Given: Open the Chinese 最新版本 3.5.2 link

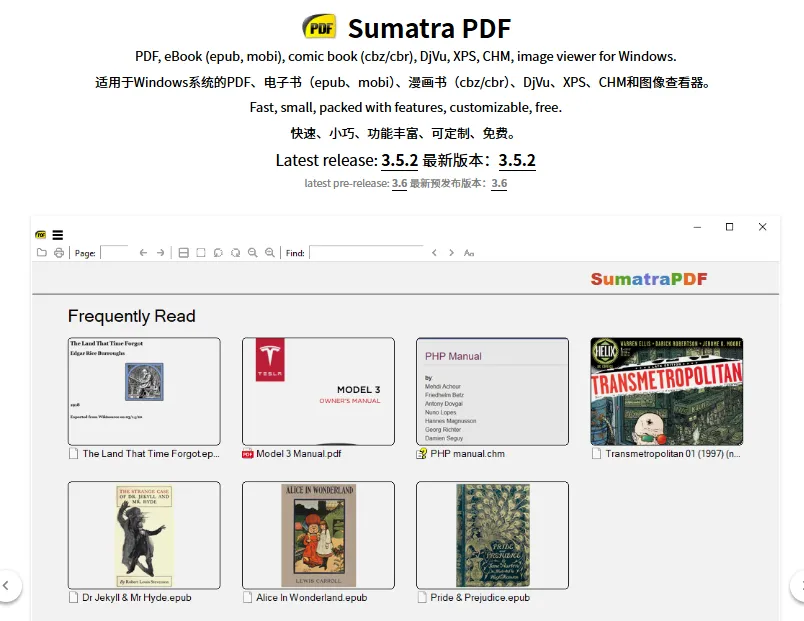Looking at the screenshot, I should point(517,161).
